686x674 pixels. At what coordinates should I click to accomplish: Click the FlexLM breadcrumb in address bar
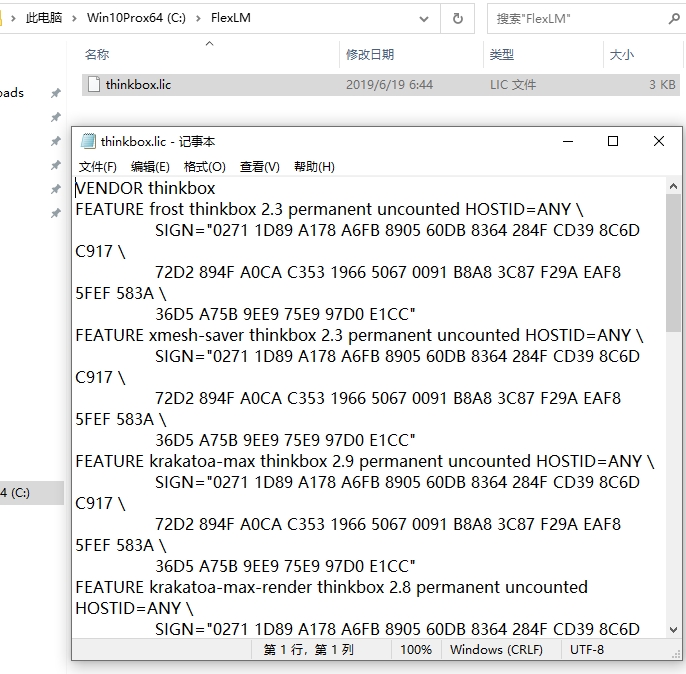[231, 18]
